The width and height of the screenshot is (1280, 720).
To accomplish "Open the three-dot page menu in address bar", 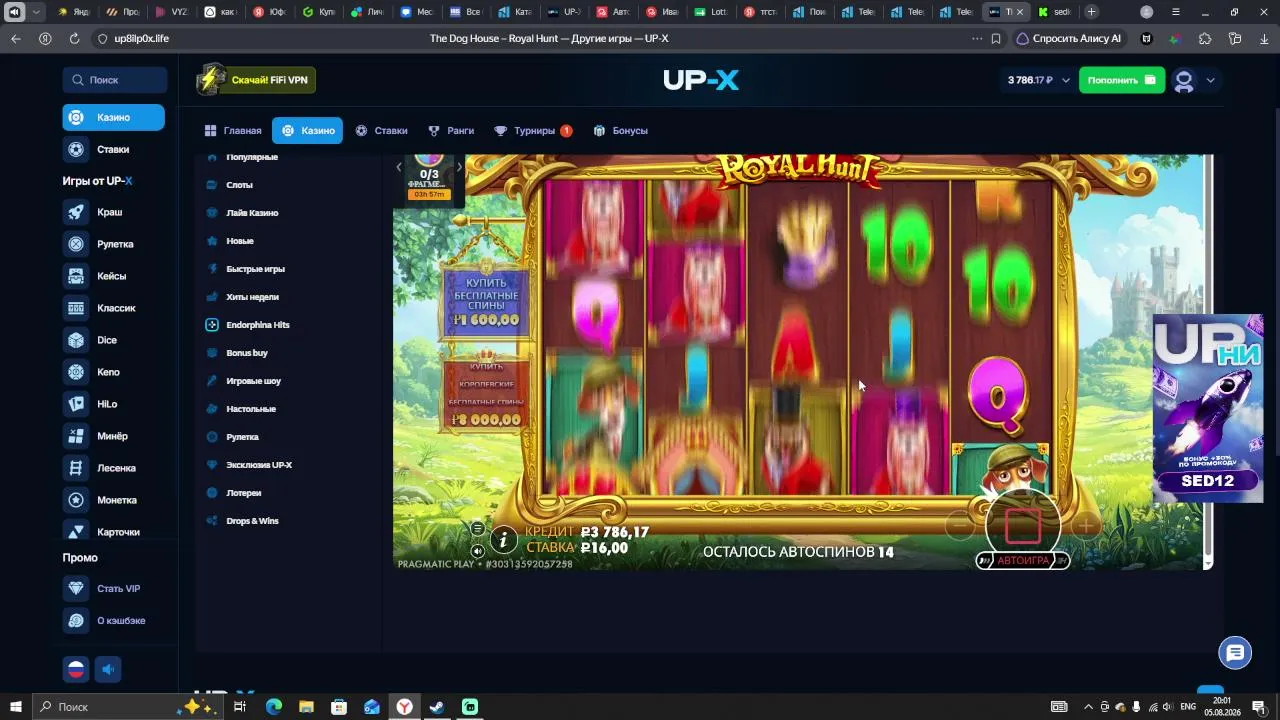I will (x=977, y=39).
